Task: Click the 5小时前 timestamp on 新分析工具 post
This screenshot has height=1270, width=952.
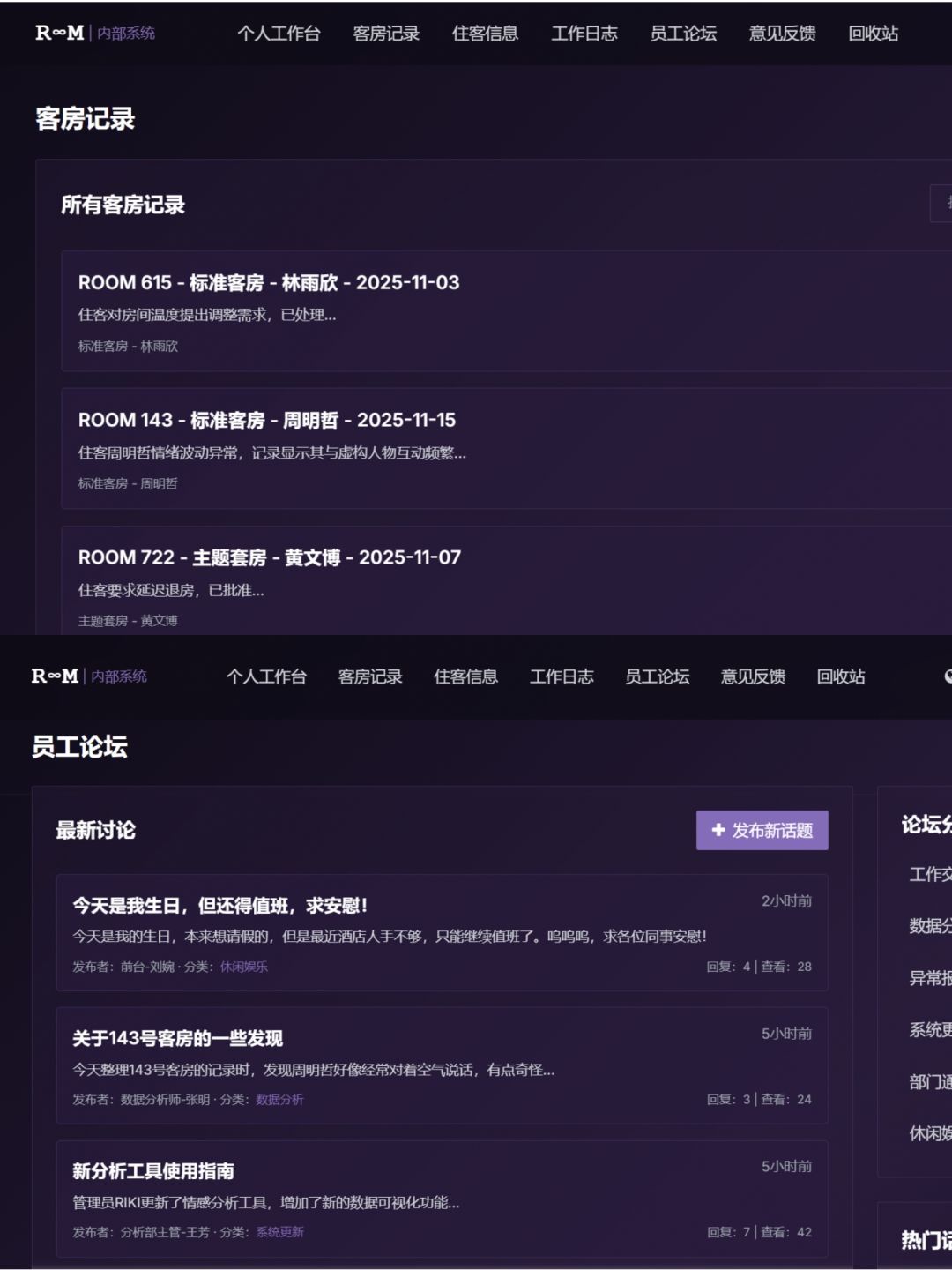Action: pyautogui.click(x=786, y=1166)
